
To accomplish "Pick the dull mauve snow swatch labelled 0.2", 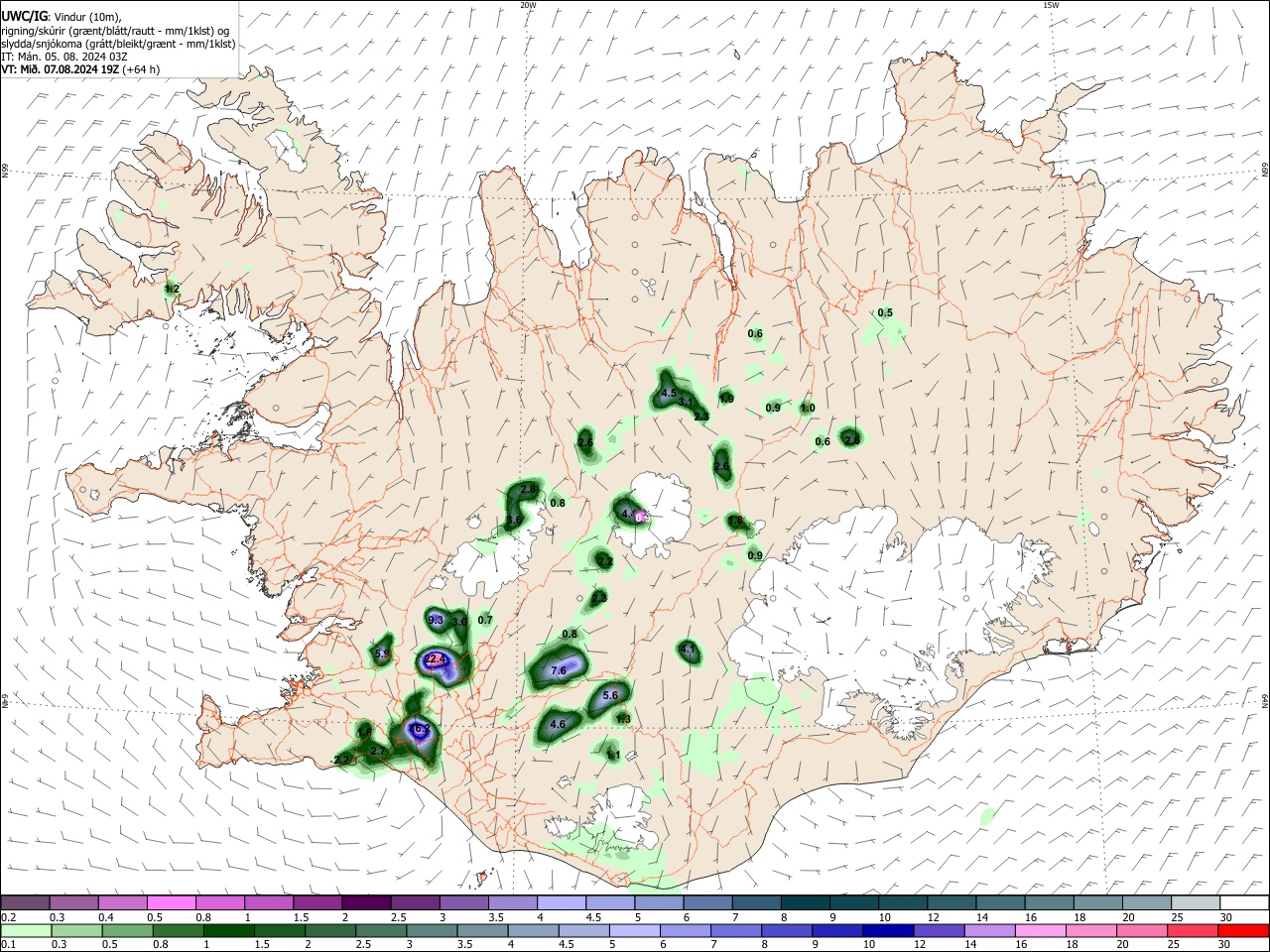I will (x=26, y=902).
